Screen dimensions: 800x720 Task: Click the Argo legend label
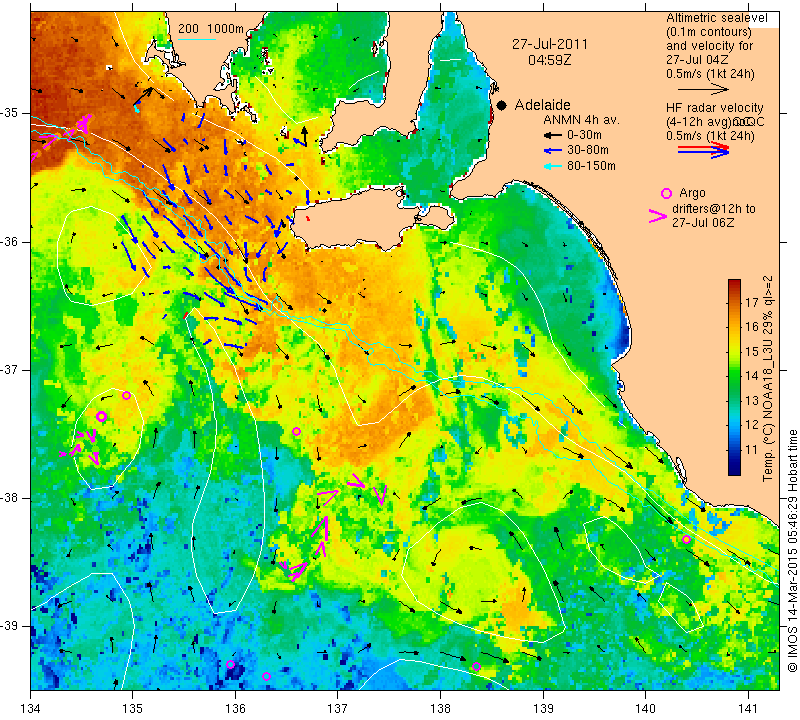click(692, 193)
